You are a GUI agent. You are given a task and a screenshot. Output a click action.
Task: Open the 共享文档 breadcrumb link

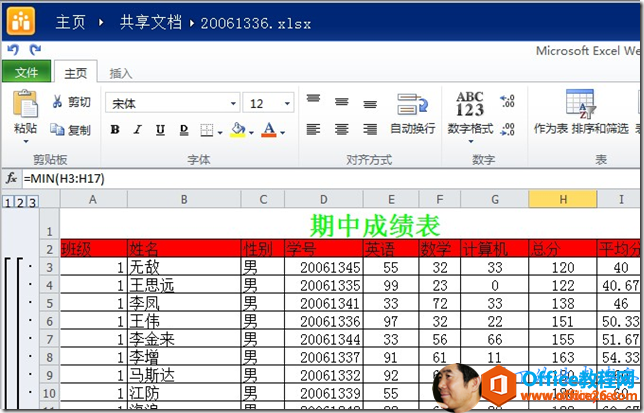150,23
